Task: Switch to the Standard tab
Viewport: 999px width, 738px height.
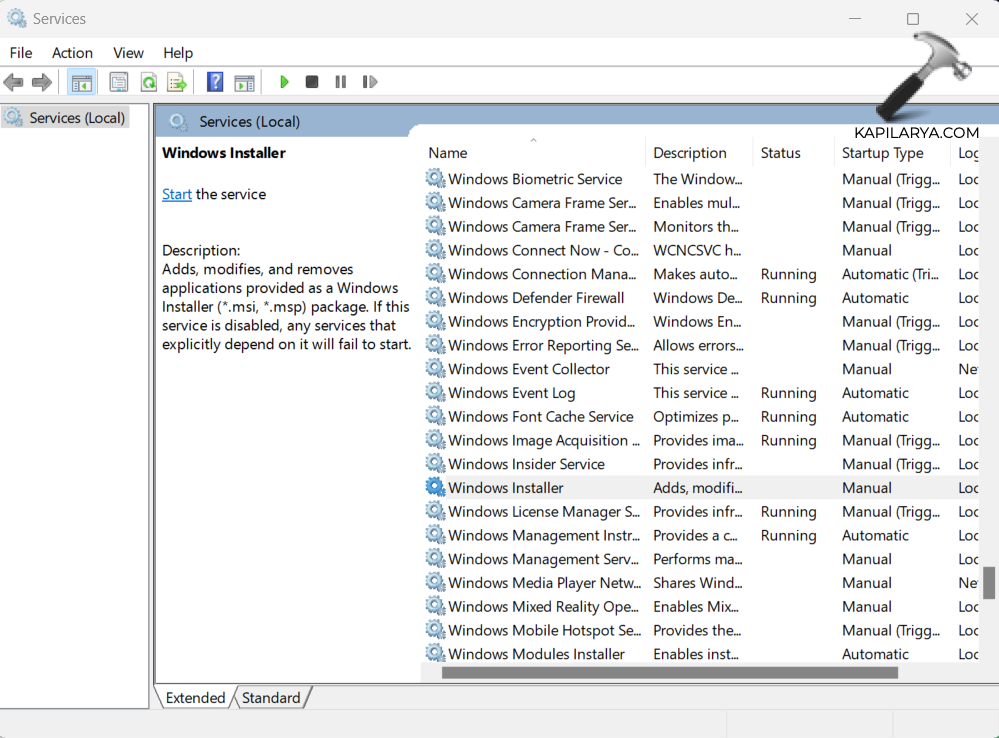Action: (x=271, y=698)
